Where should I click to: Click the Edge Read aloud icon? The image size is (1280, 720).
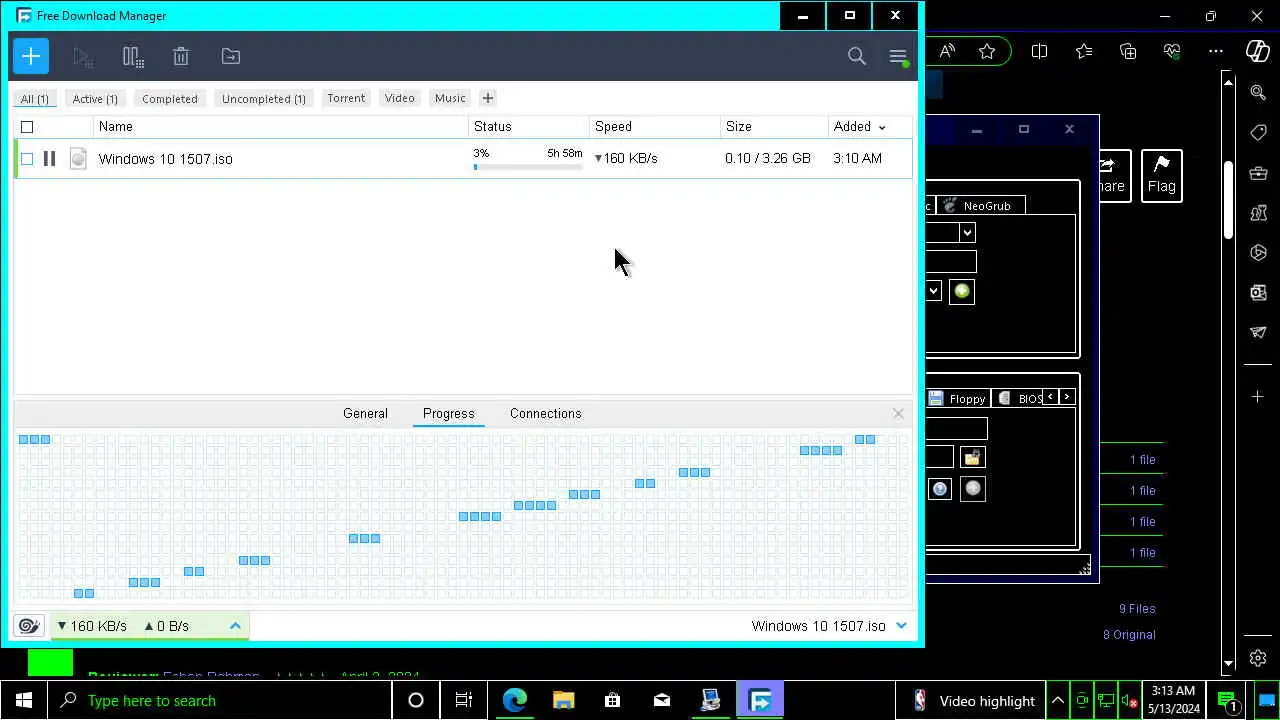tap(947, 51)
